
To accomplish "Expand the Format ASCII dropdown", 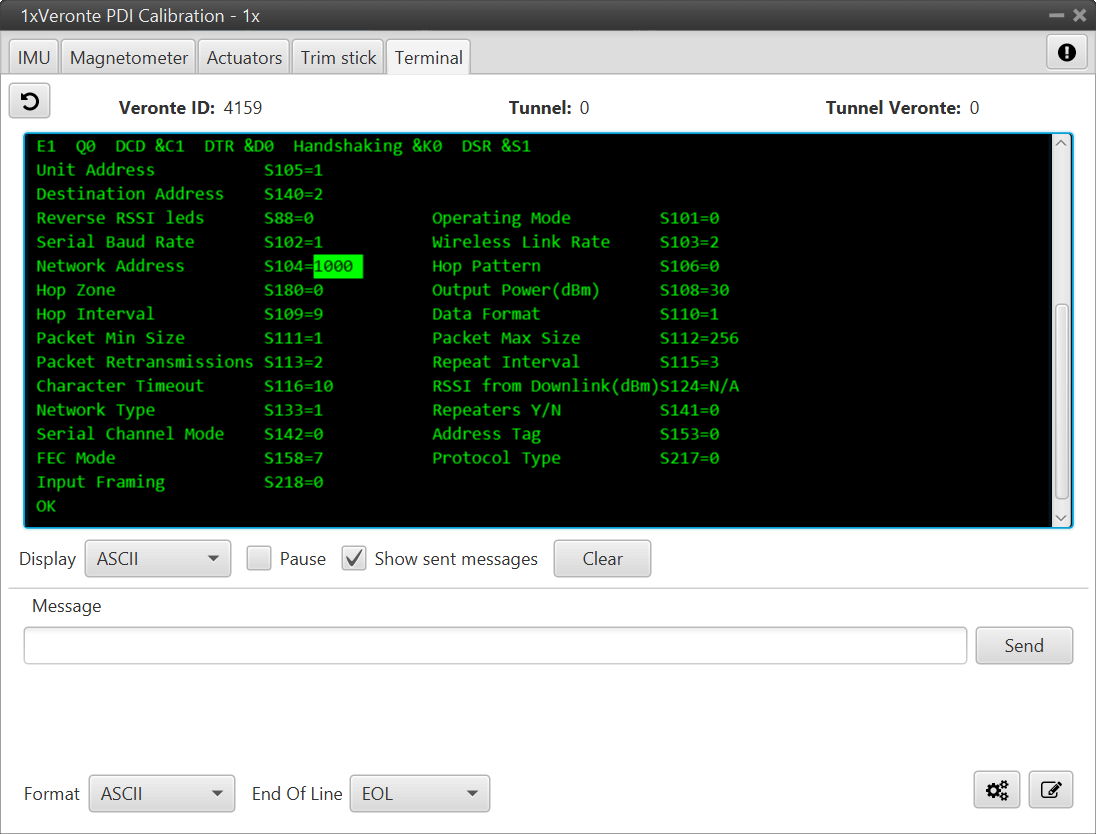I will point(162,794).
